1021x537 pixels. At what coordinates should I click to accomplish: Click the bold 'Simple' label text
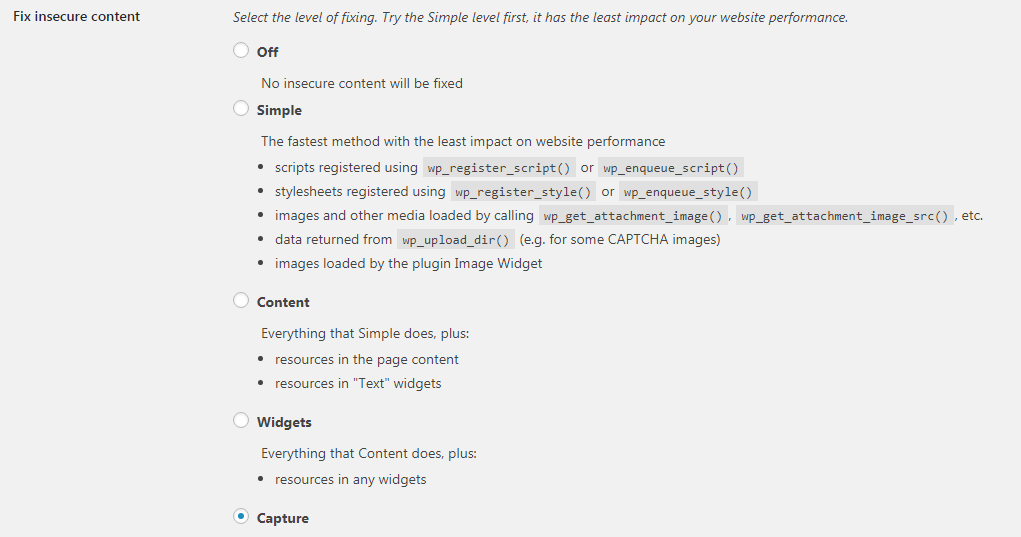pyautogui.click(x=279, y=110)
